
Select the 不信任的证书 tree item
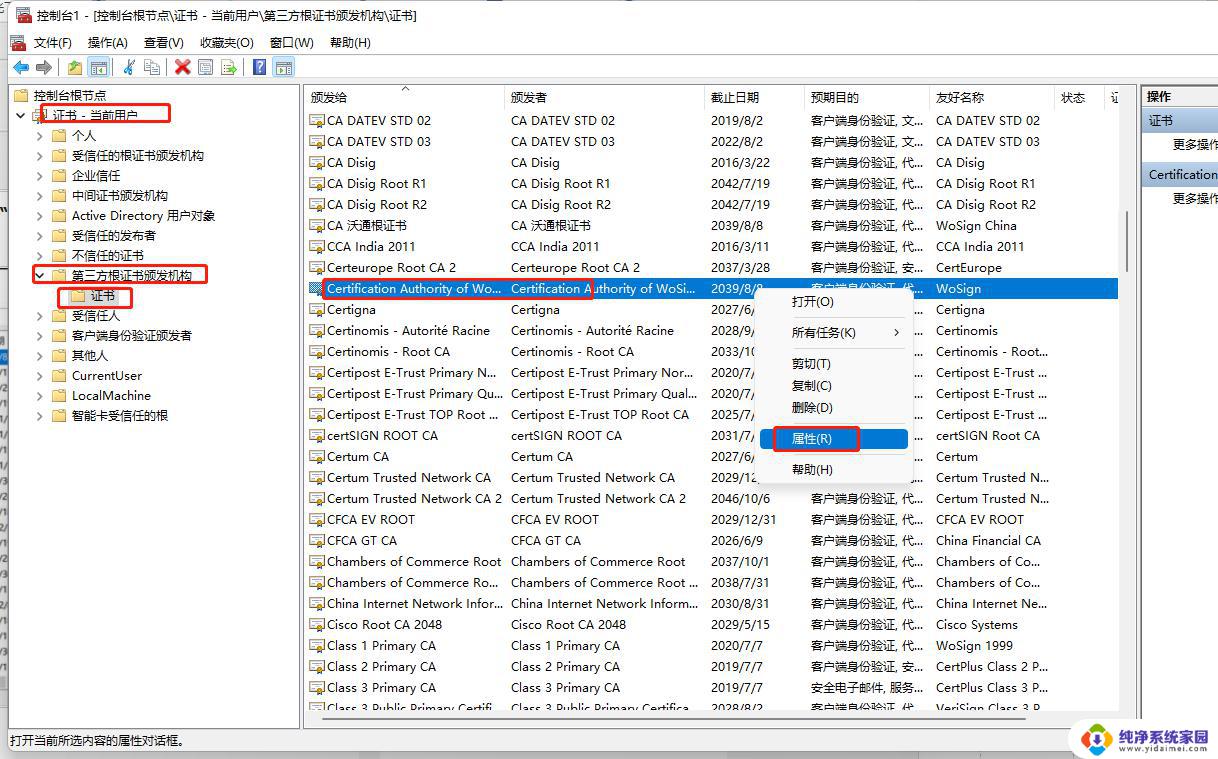[x=107, y=255]
